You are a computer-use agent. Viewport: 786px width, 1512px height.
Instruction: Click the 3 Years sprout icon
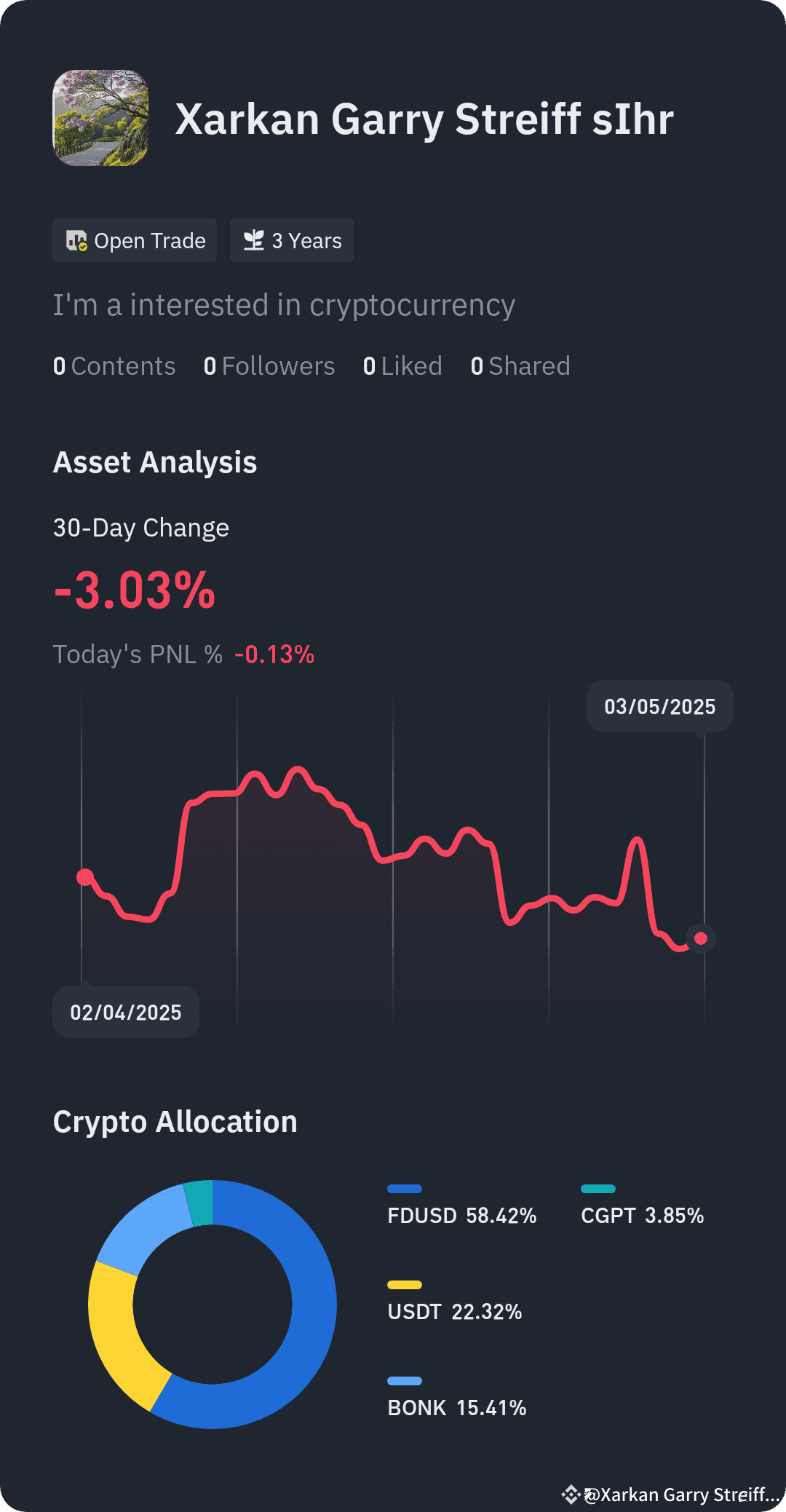click(253, 240)
